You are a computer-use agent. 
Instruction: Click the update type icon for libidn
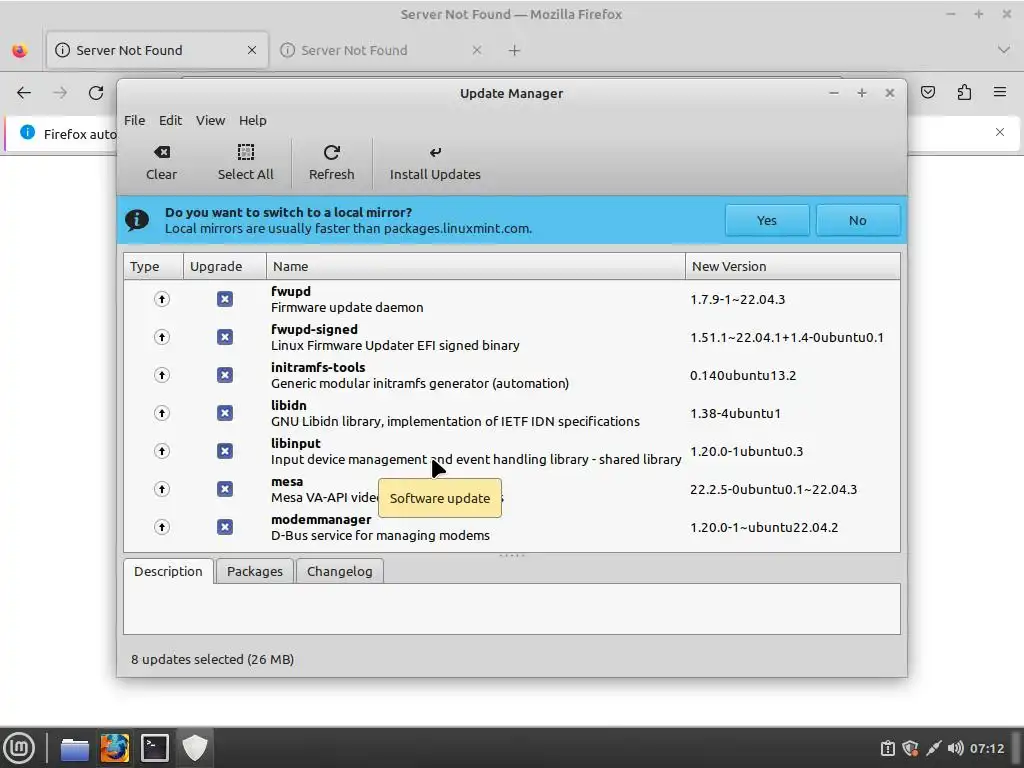[x=161, y=413]
